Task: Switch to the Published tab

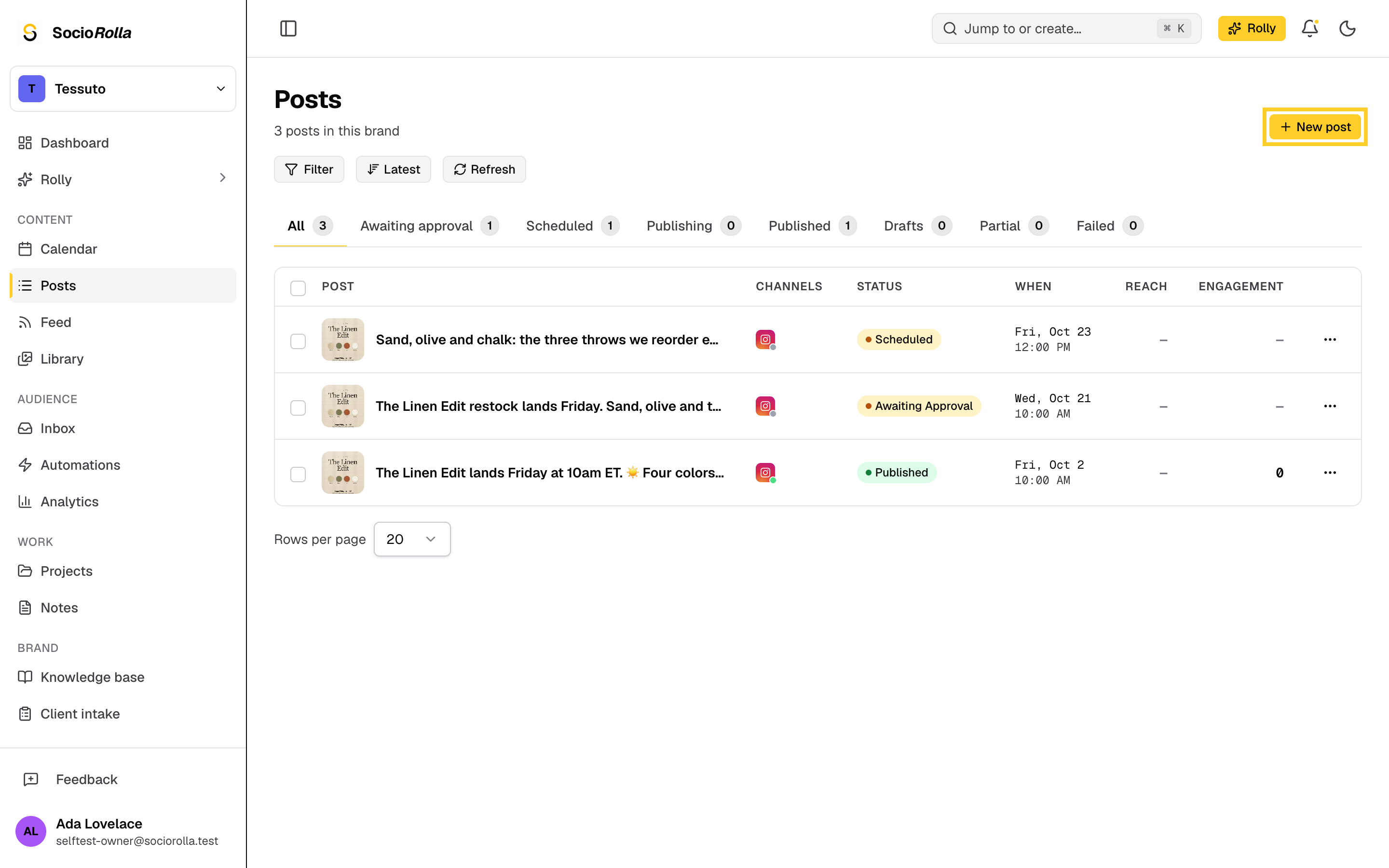Action: coord(812,226)
